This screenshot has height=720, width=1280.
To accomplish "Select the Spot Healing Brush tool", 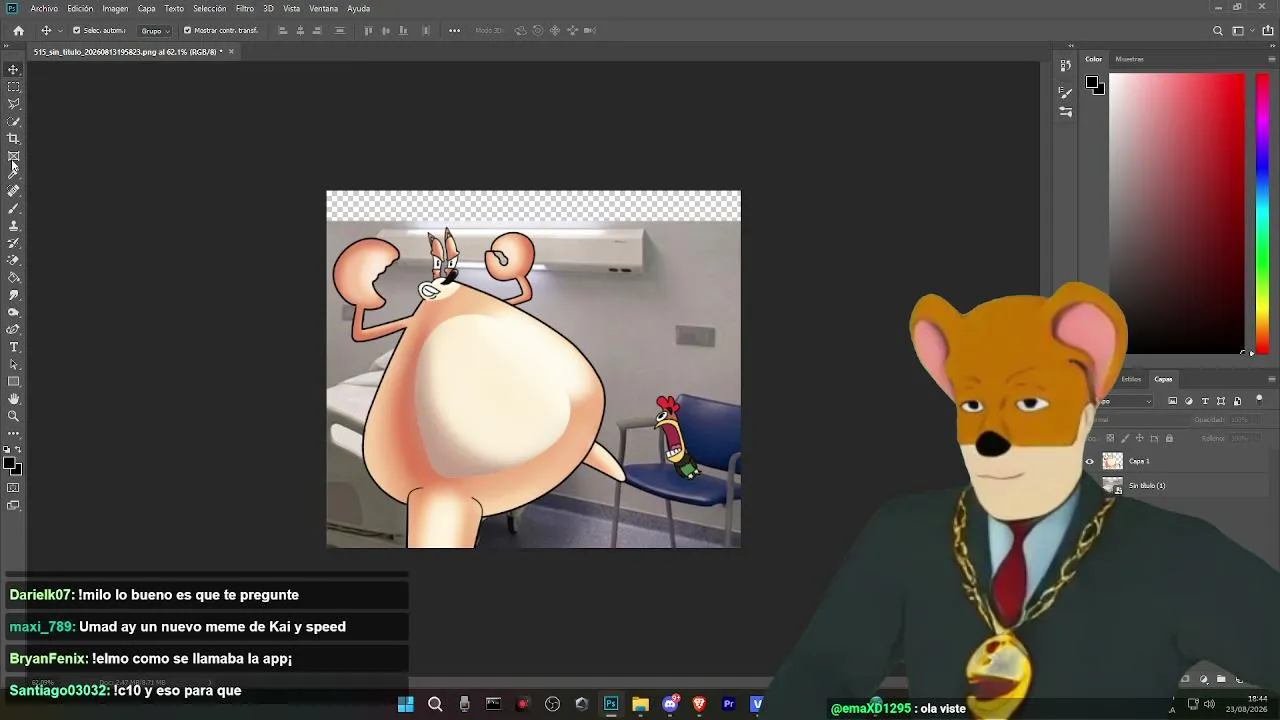I will point(14,191).
